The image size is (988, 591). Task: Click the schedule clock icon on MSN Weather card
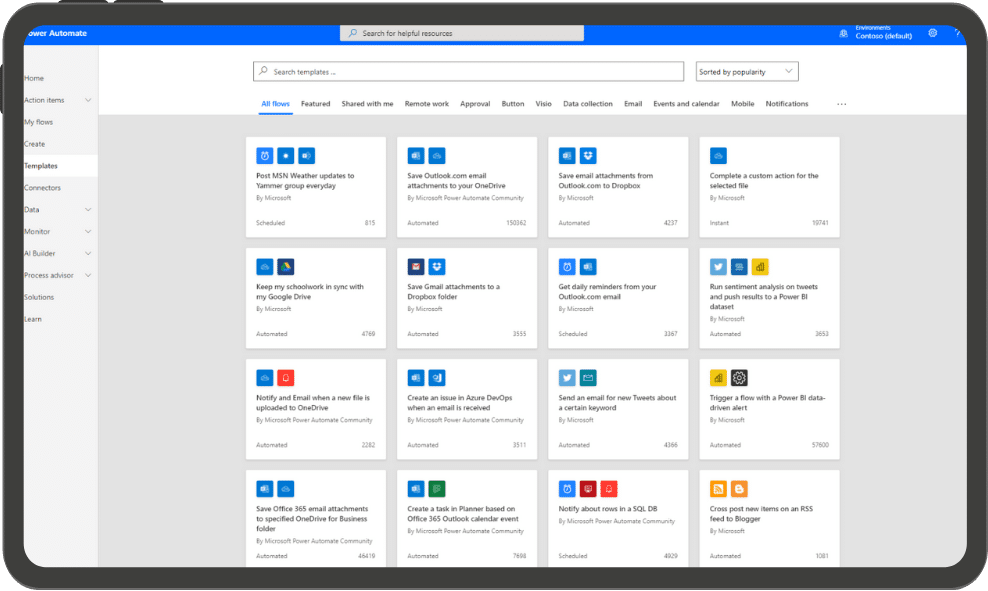(265, 156)
